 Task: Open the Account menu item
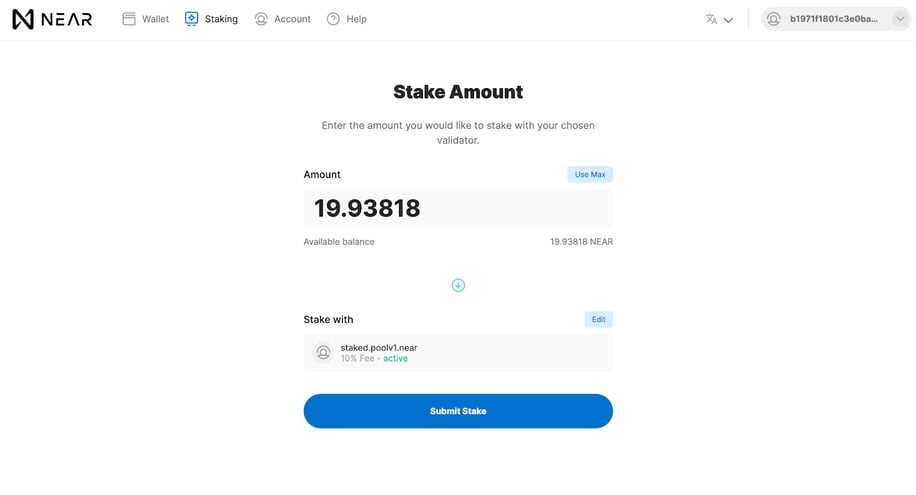coord(282,19)
